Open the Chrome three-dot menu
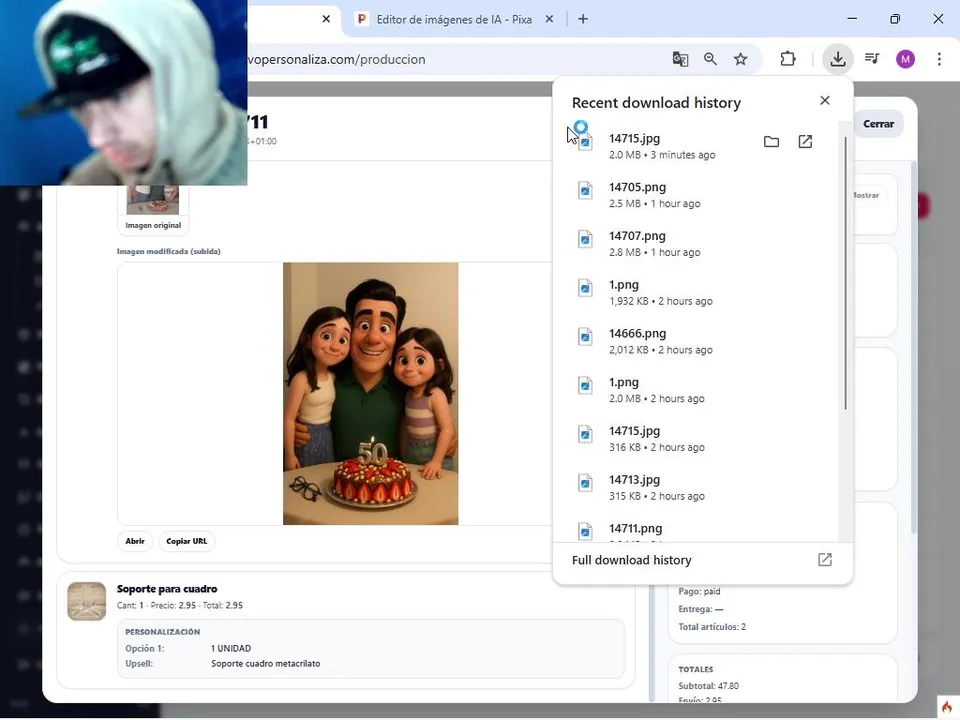960x720 pixels. point(939,59)
